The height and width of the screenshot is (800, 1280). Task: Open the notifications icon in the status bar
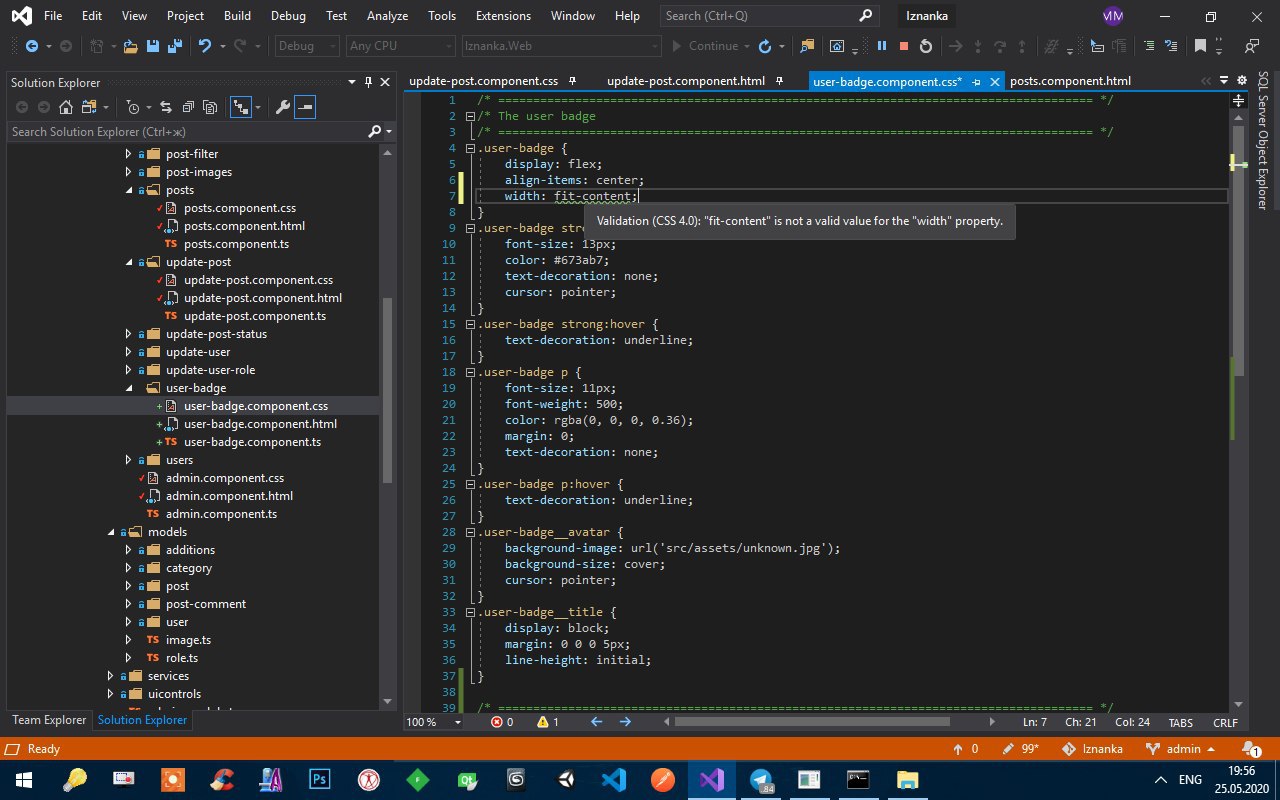click(1251, 748)
